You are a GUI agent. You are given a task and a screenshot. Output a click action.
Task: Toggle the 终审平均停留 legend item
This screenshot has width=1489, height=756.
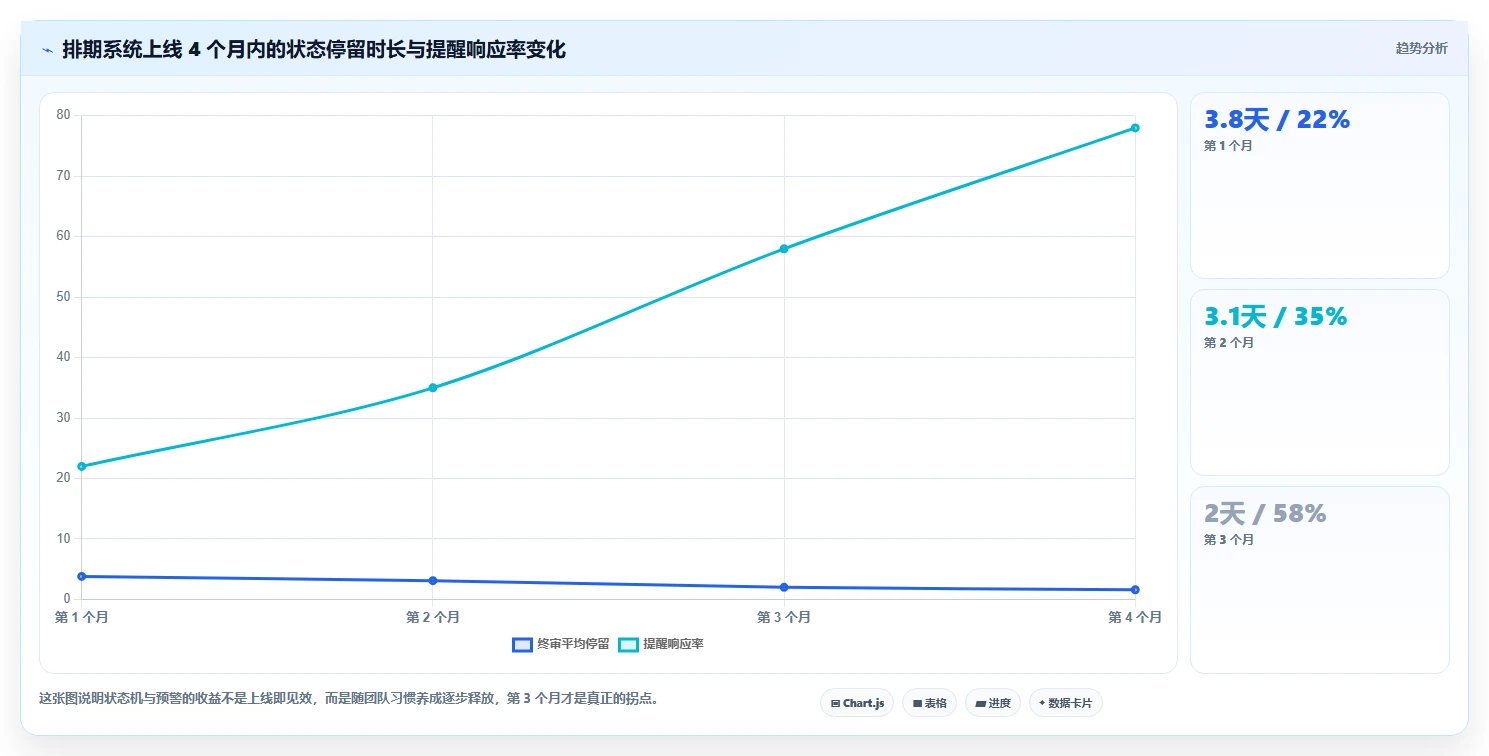[560, 644]
